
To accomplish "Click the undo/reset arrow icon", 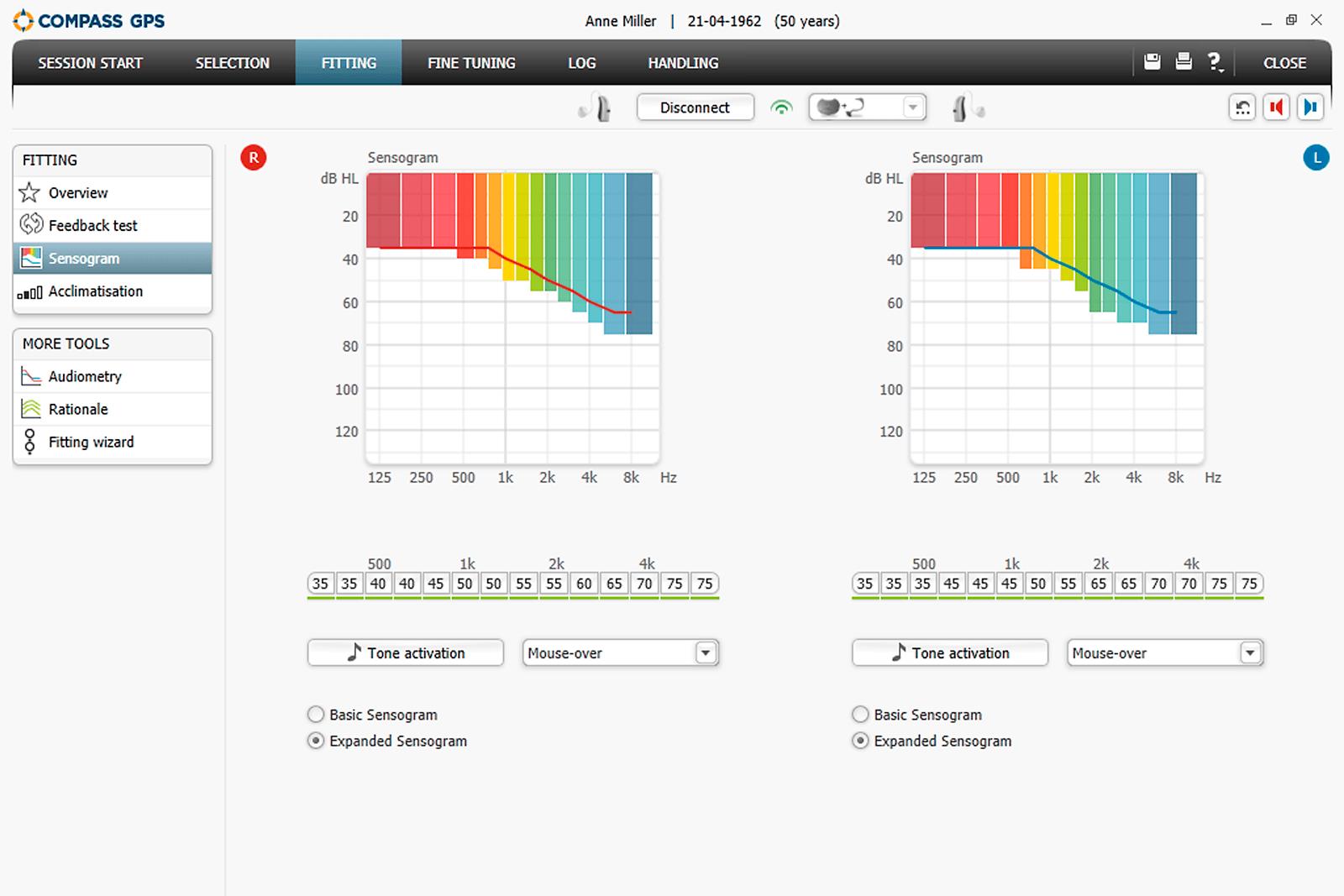I will coord(1242,107).
